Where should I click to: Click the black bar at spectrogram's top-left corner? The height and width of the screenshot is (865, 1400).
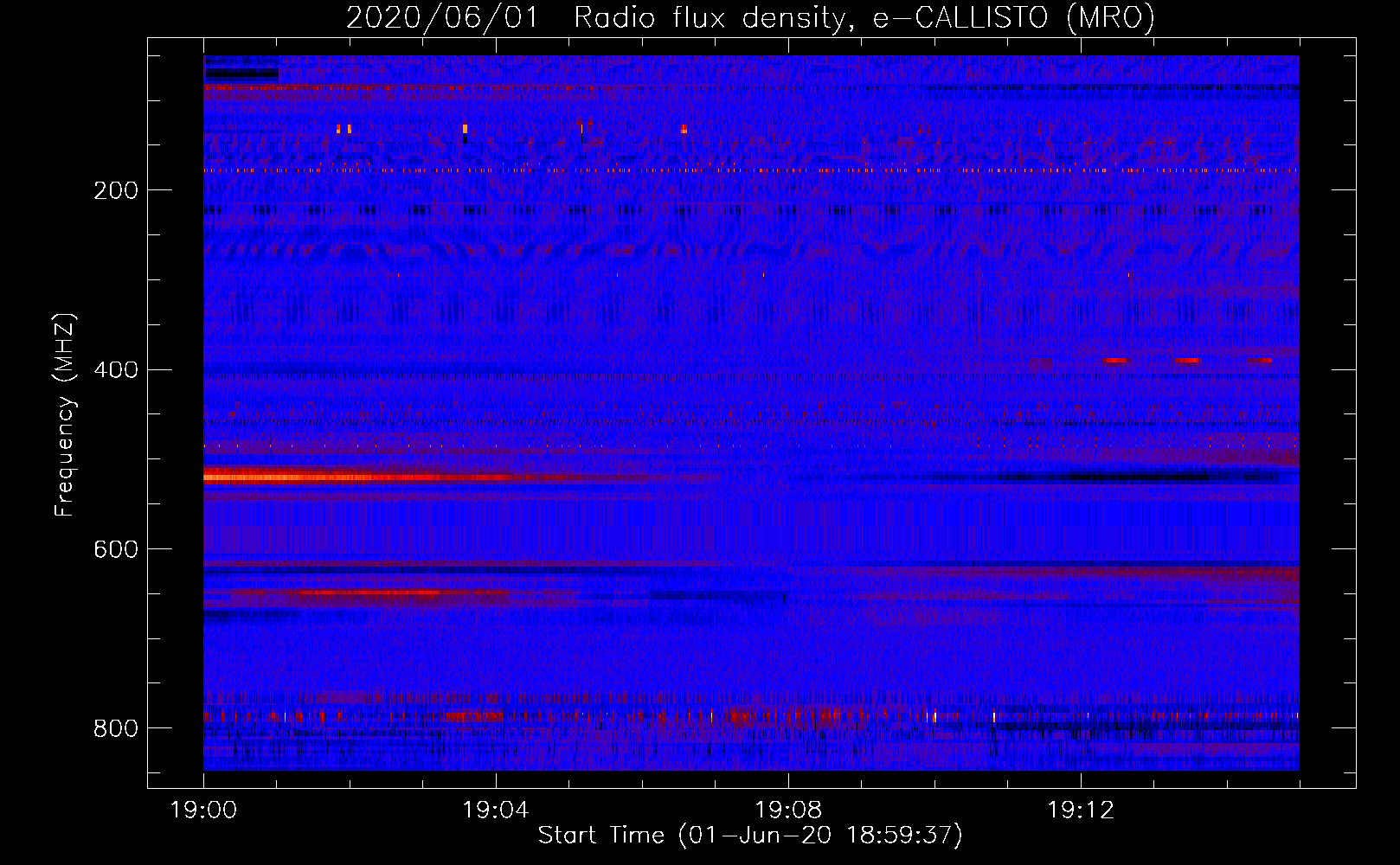click(241, 74)
